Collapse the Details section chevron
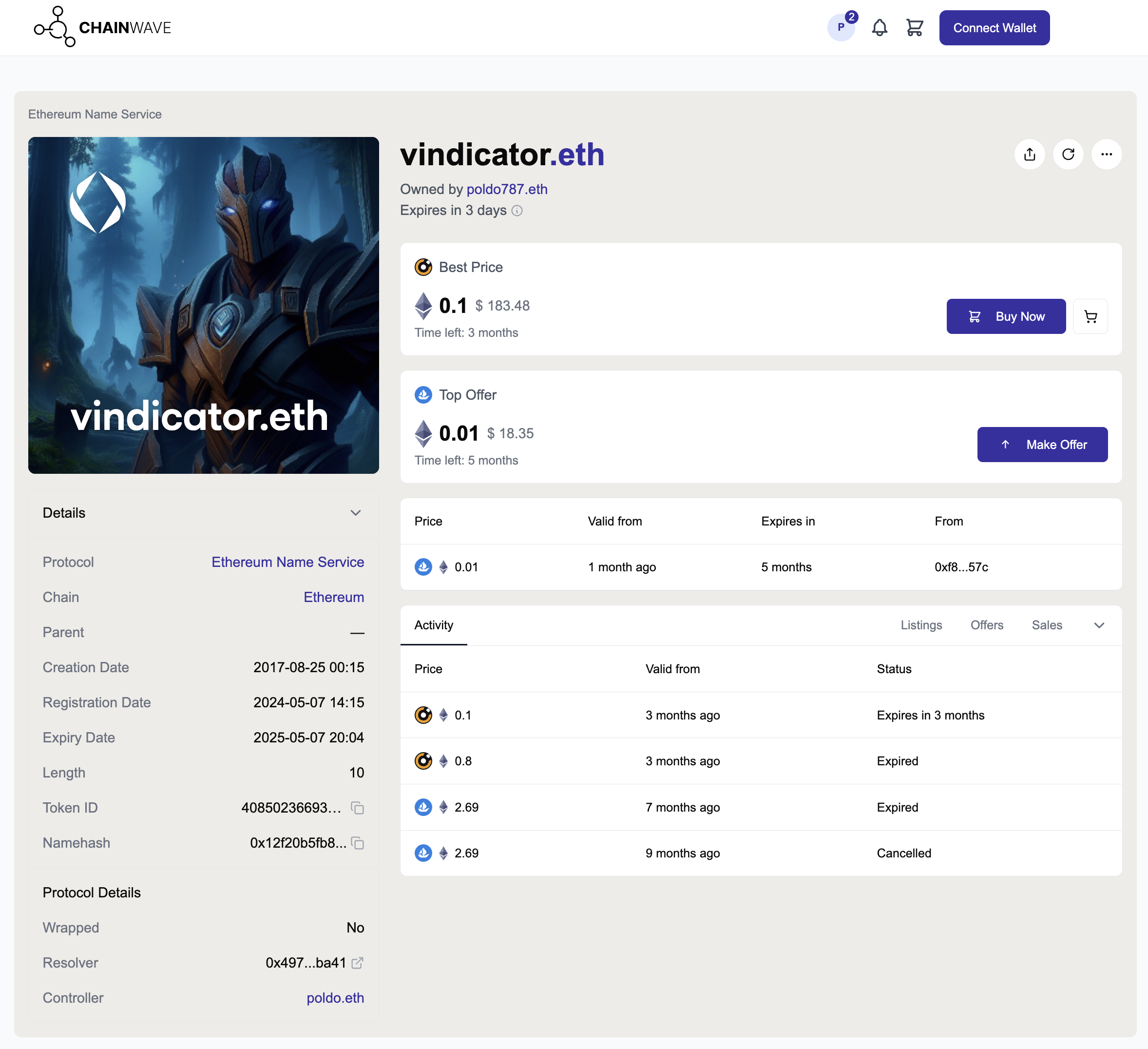Image resolution: width=1148 pixels, height=1049 pixels. pos(355,513)
